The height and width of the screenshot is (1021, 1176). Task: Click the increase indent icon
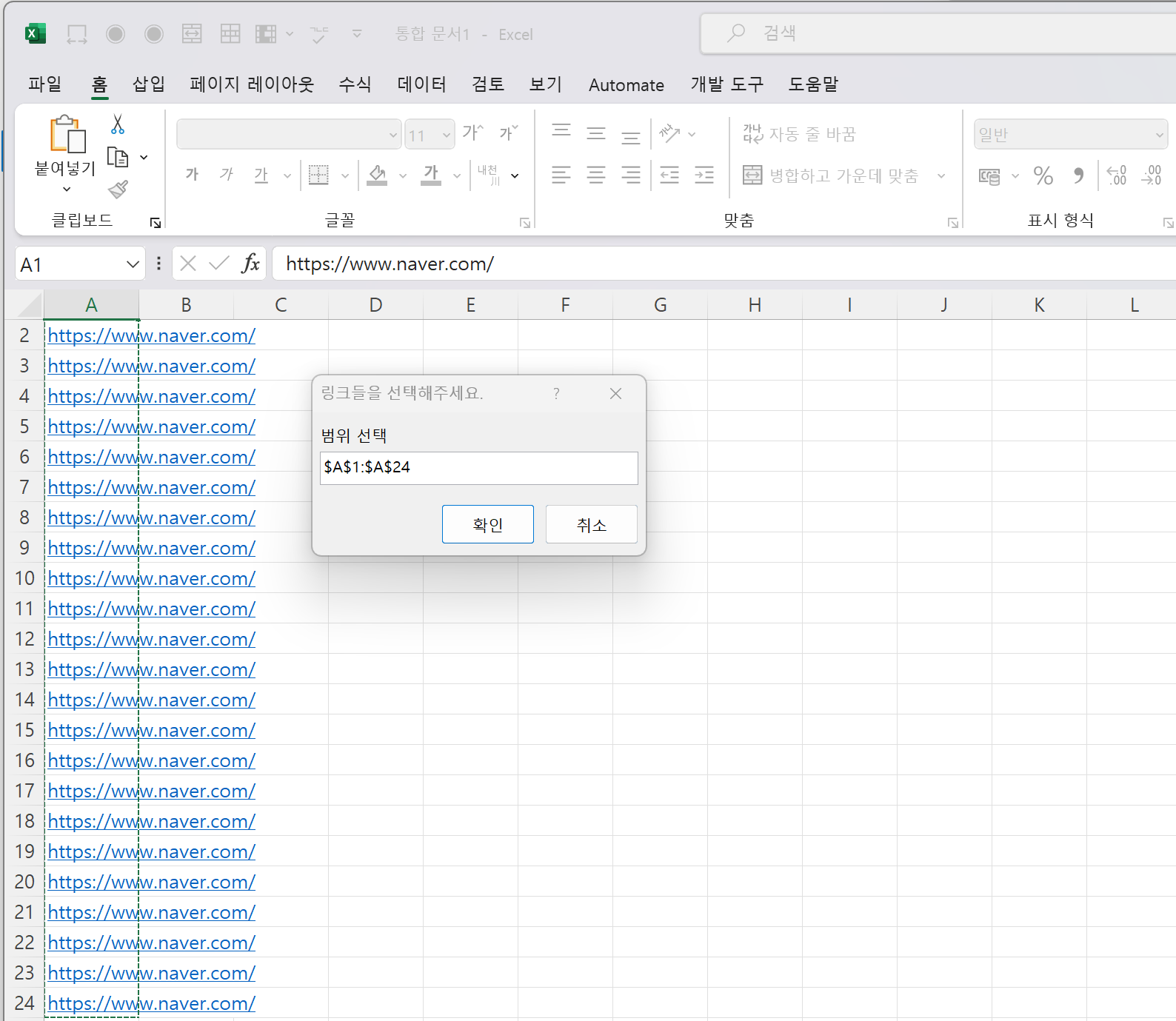click(x=704, y=175)
